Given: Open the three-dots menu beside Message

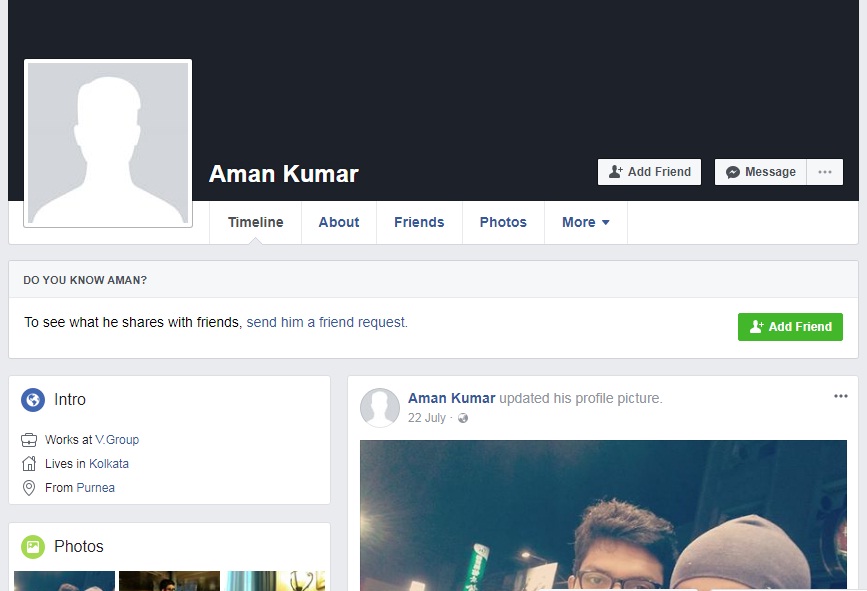Looking at the screenshot, I should 824,172.
